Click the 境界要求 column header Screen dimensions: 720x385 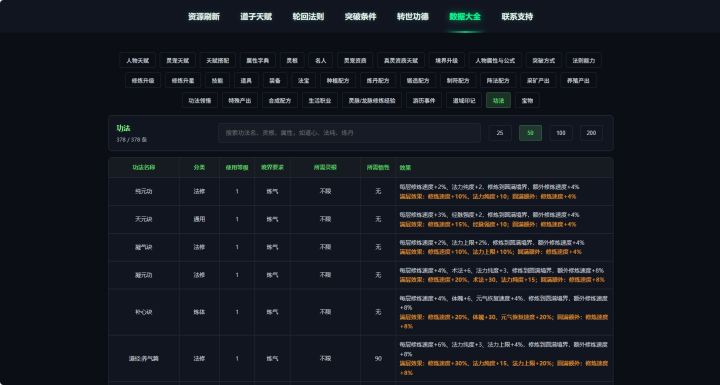click(272, 168)
